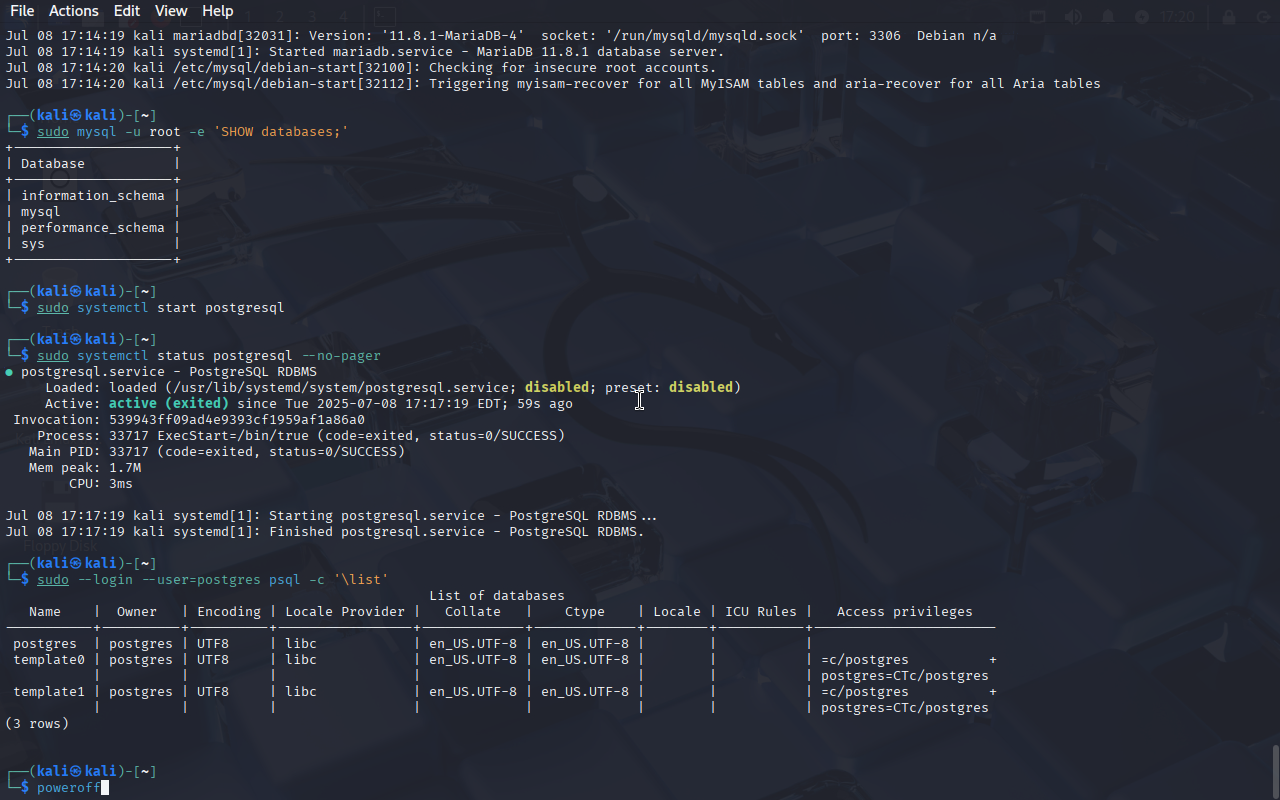Click 'postgresql.service - PostgreSQL RDBMS' status heading
The width and height of the screenshot is (1280, 800).
click(x=169, y=372)
